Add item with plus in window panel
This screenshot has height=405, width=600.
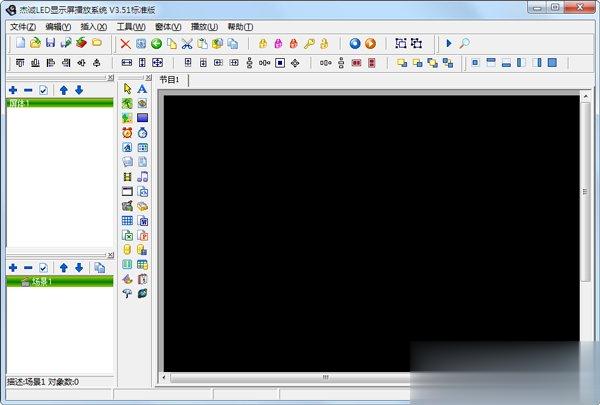click(x=13, y=90)
